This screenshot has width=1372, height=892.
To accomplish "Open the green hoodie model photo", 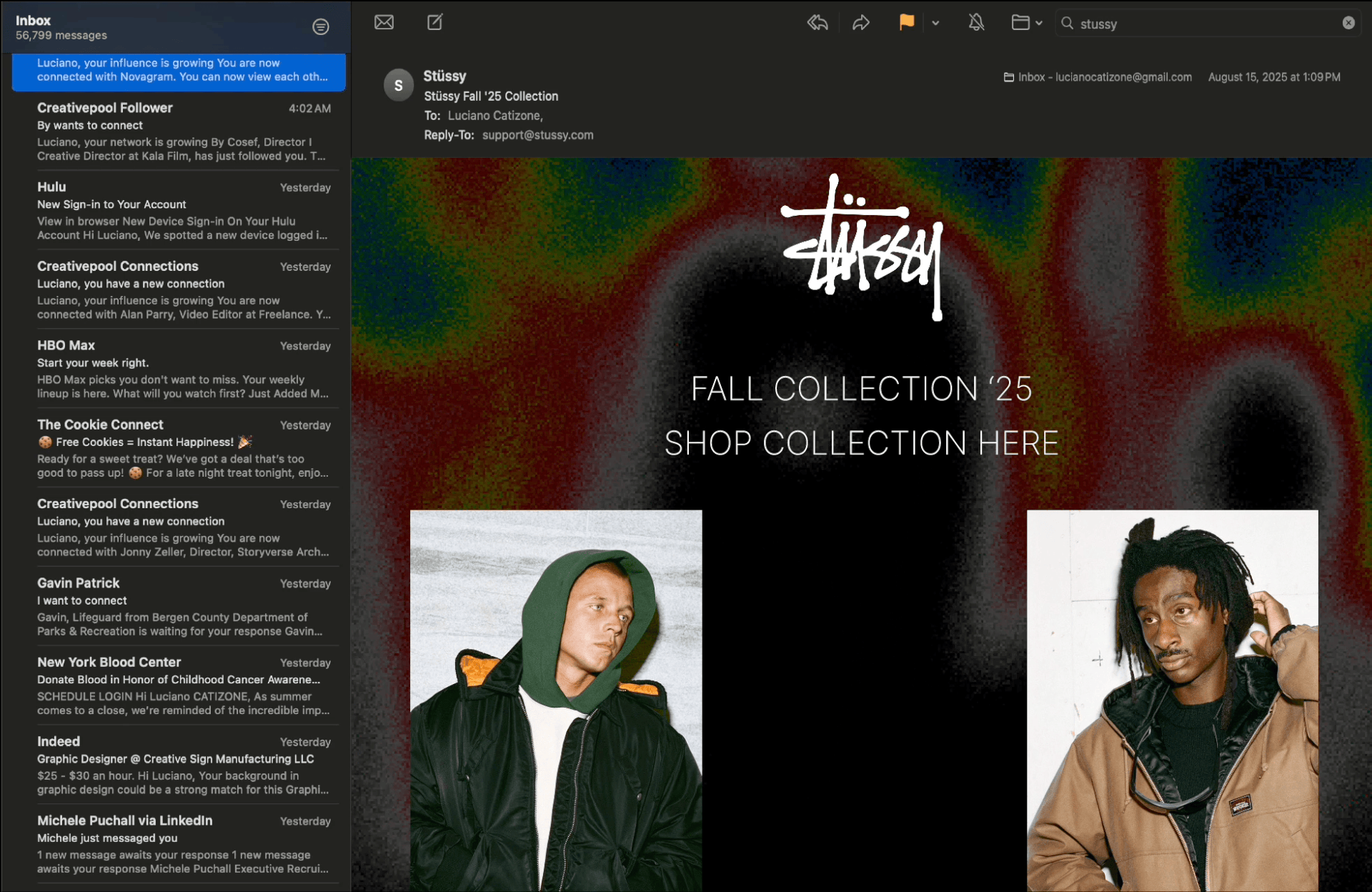I will (556, 700).
